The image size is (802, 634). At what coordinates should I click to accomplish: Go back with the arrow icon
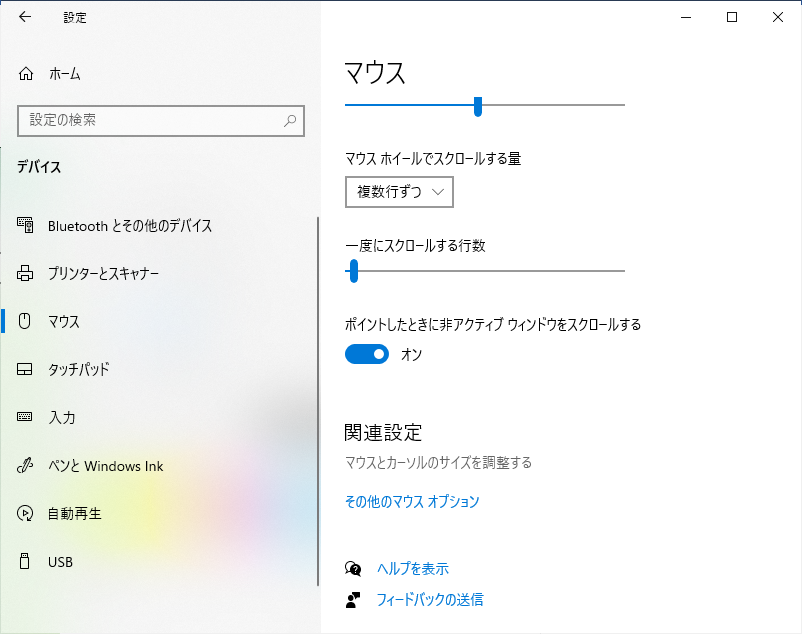(25, 17)
